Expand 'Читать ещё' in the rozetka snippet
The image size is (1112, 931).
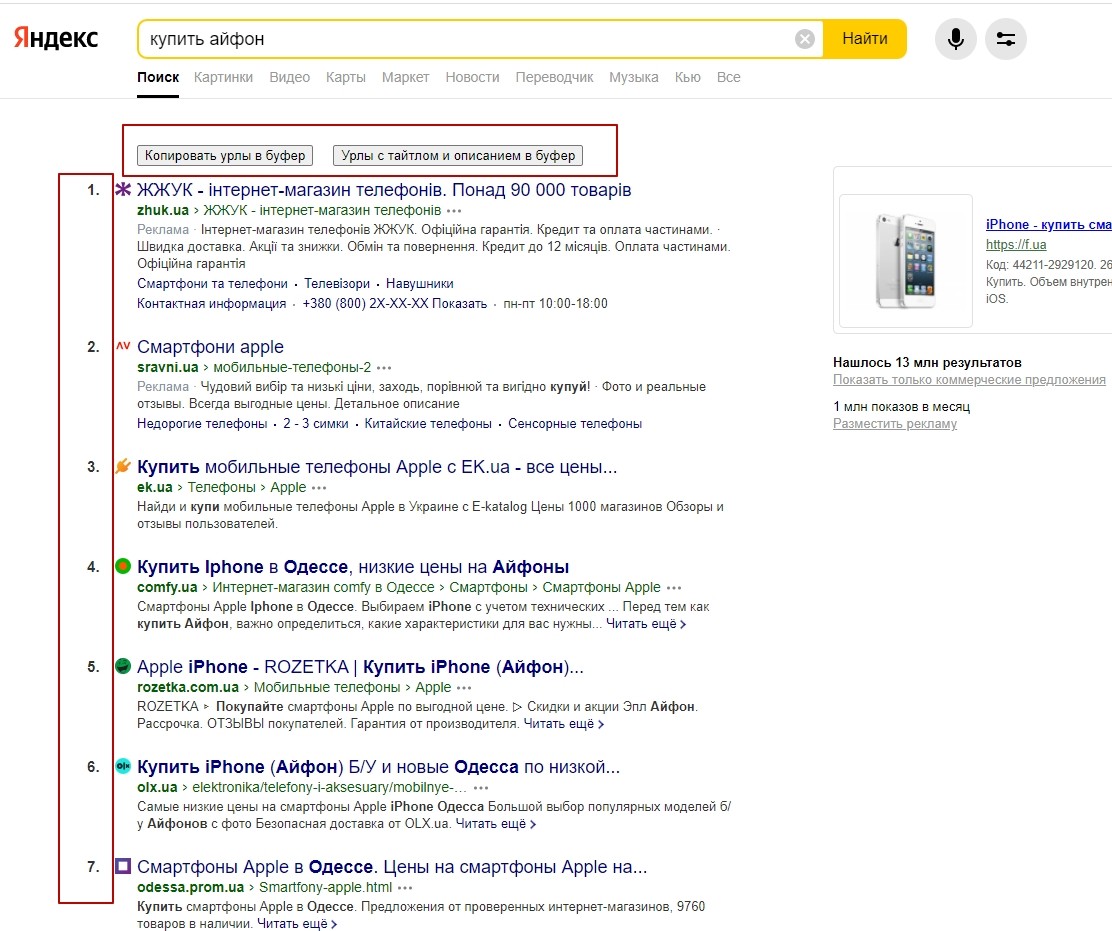[564, 724]
